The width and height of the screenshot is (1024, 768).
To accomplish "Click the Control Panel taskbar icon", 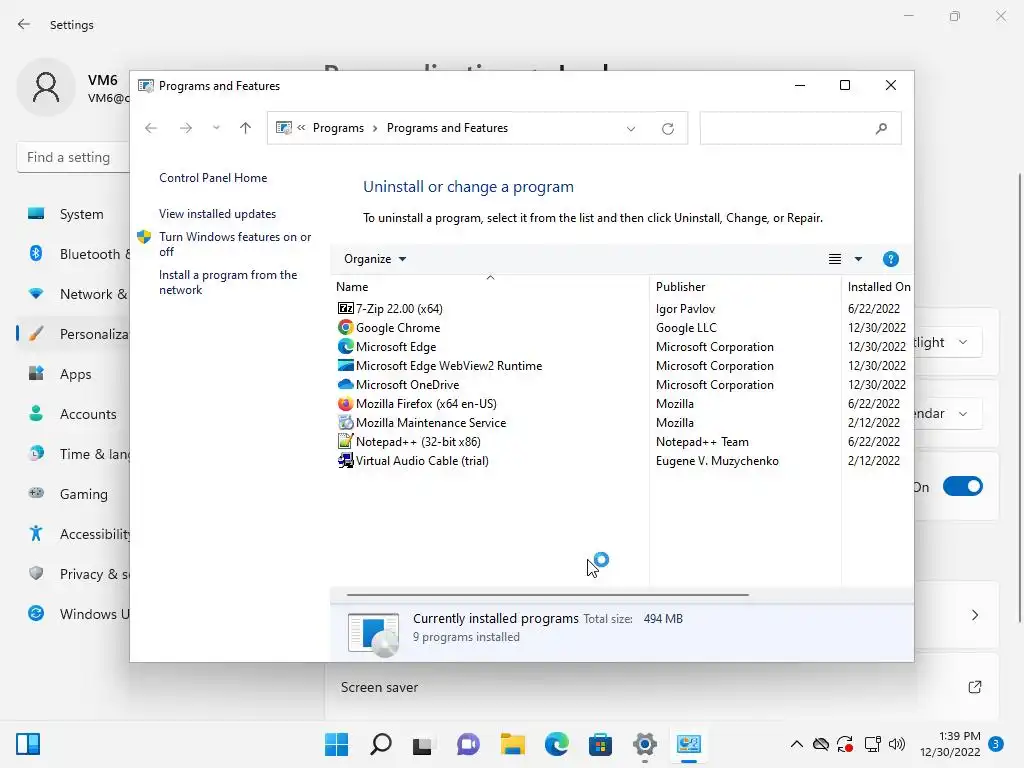I will [689, 744].
